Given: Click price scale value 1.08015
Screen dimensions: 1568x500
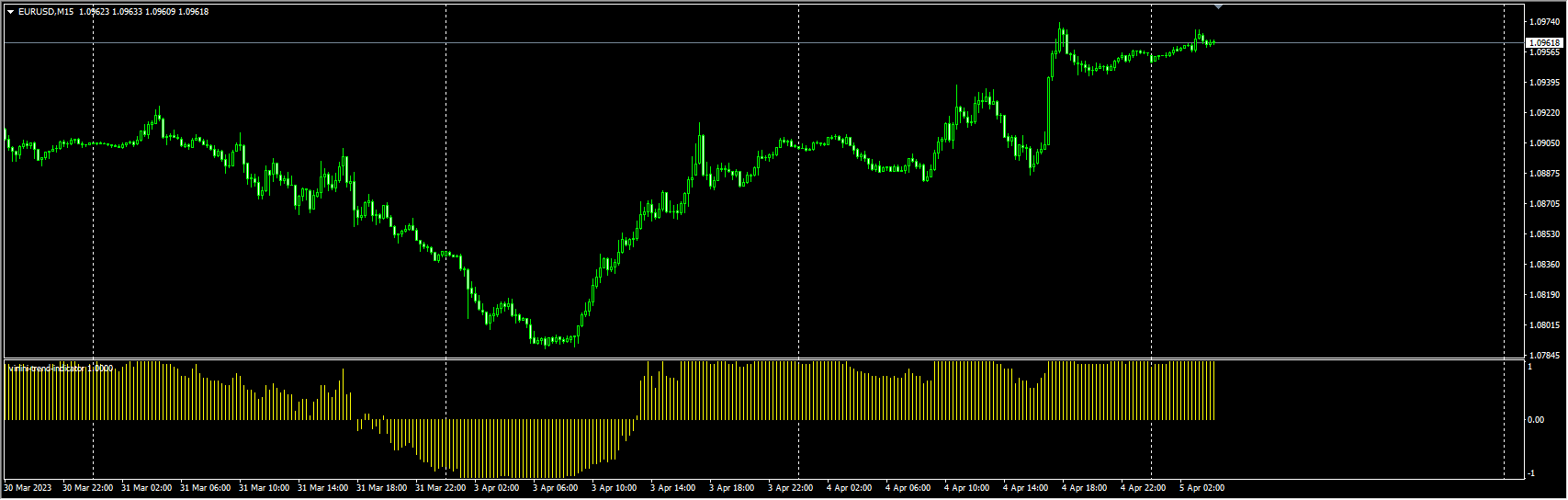Looking at the screenshot, I should point(1545,325).
